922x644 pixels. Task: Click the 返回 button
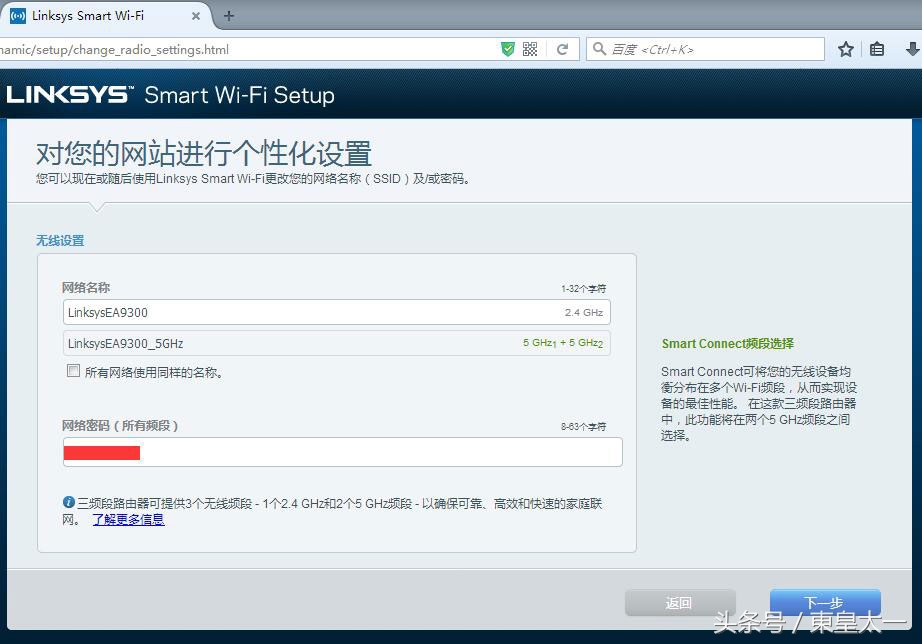click(679, 602)
